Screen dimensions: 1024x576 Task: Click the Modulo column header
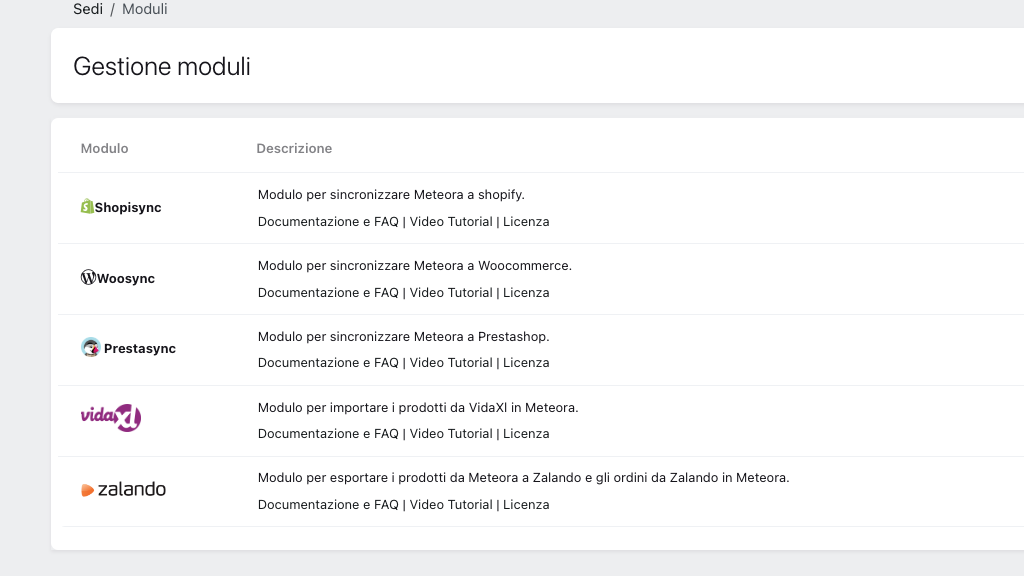[x=104, y=148]
